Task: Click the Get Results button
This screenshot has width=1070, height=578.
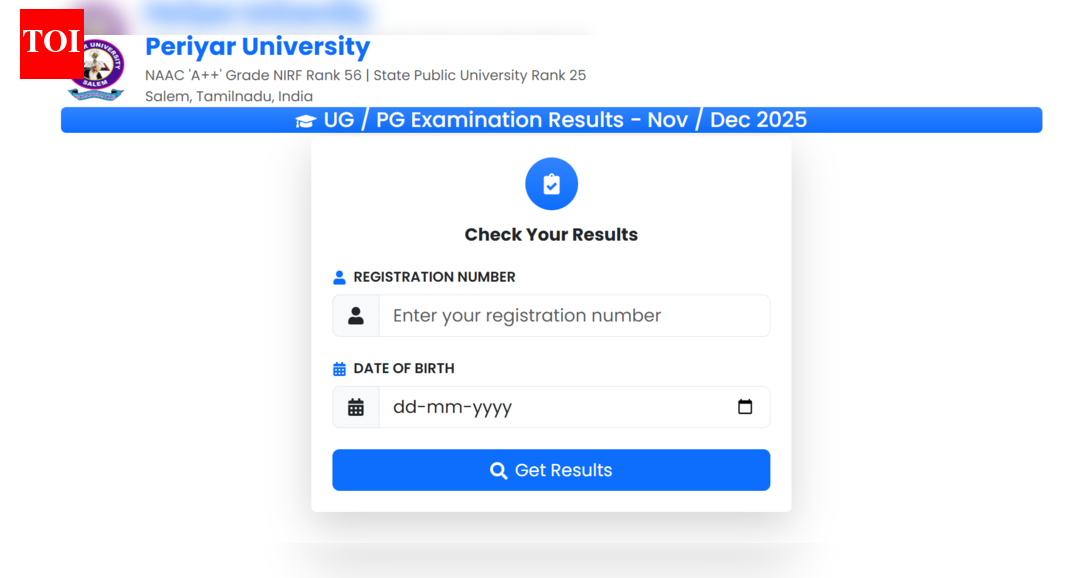Action: click(551, 470)
